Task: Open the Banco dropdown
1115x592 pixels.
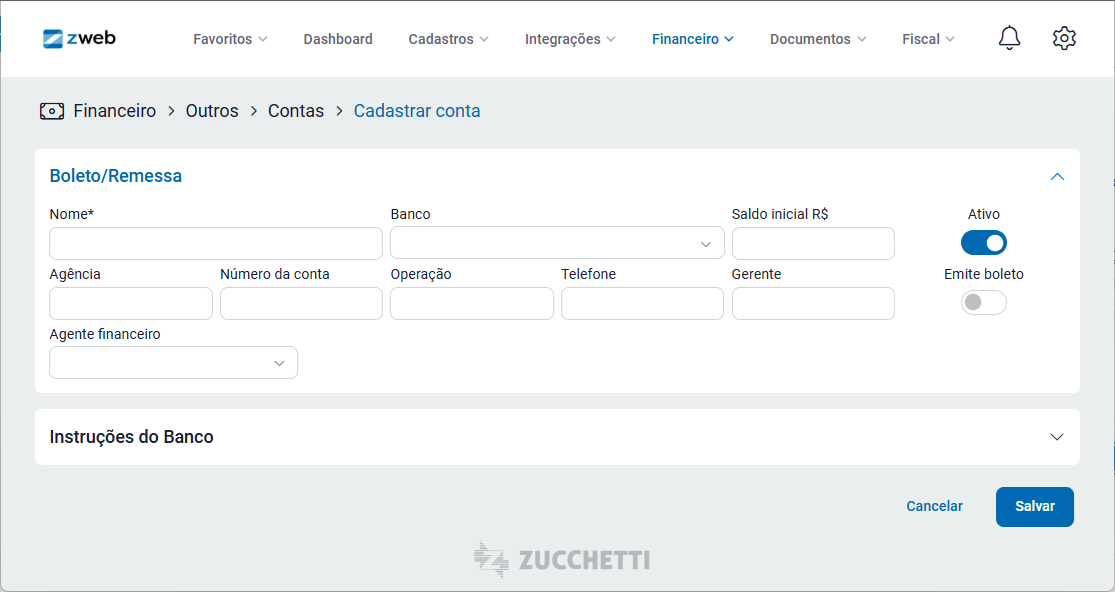Action: (x=557, y=244)
